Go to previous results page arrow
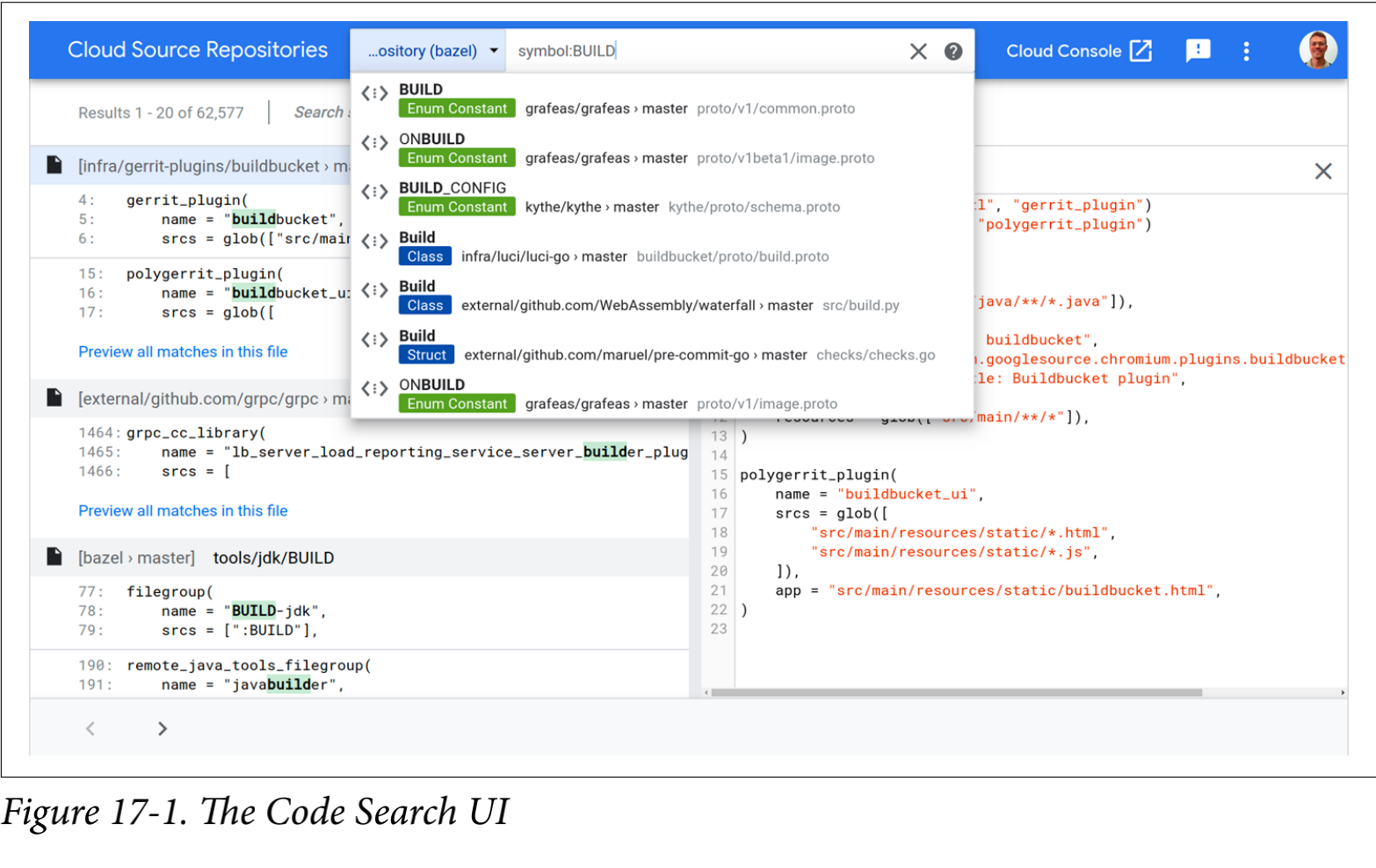1376x868 pixels. coord(90,728)
